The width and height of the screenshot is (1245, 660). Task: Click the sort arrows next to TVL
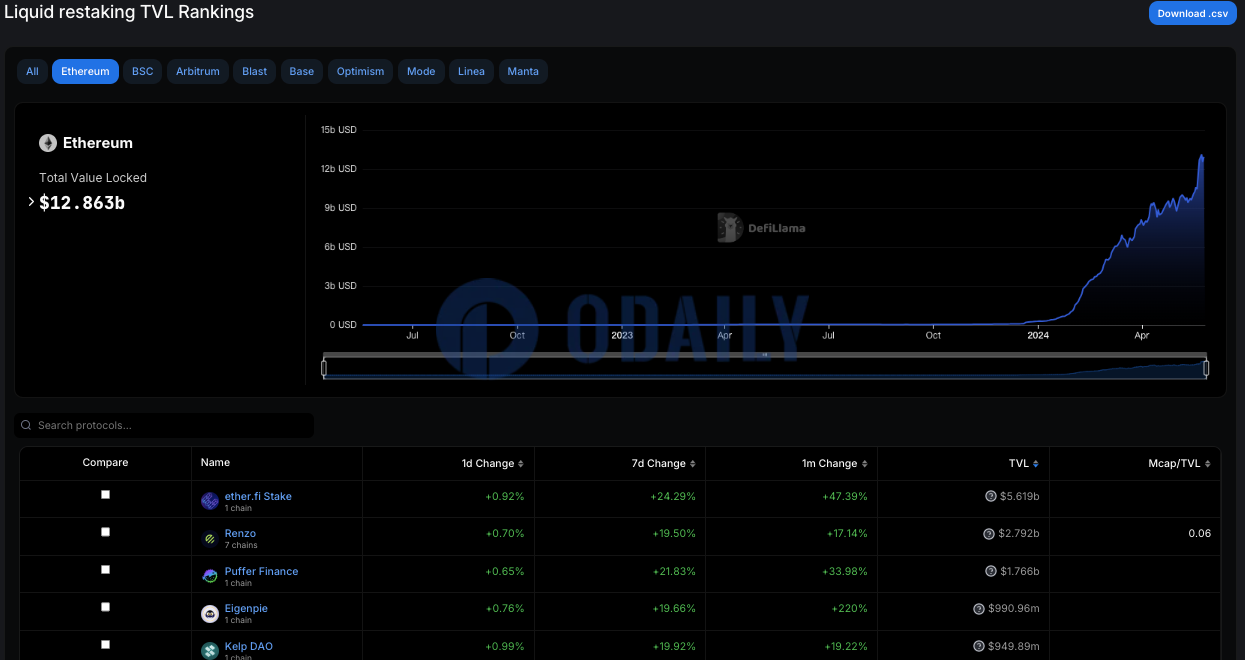(1036, 464)
